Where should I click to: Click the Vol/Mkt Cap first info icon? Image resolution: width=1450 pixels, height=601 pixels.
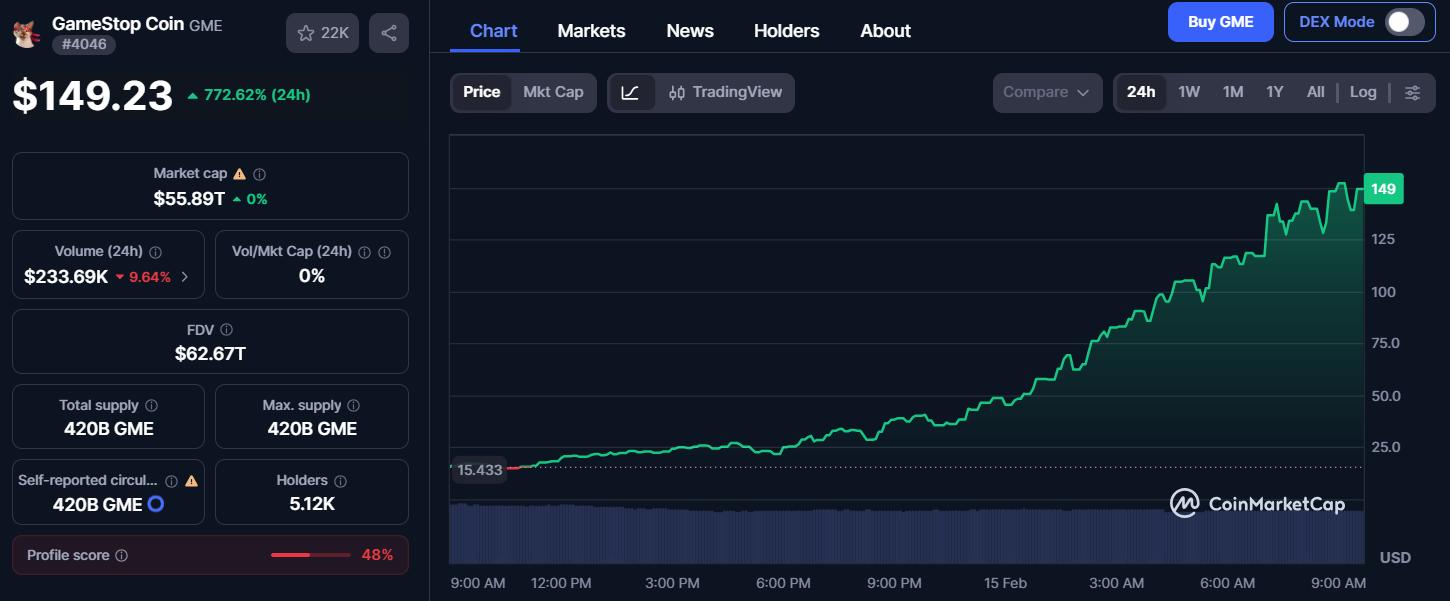(364, 252)
